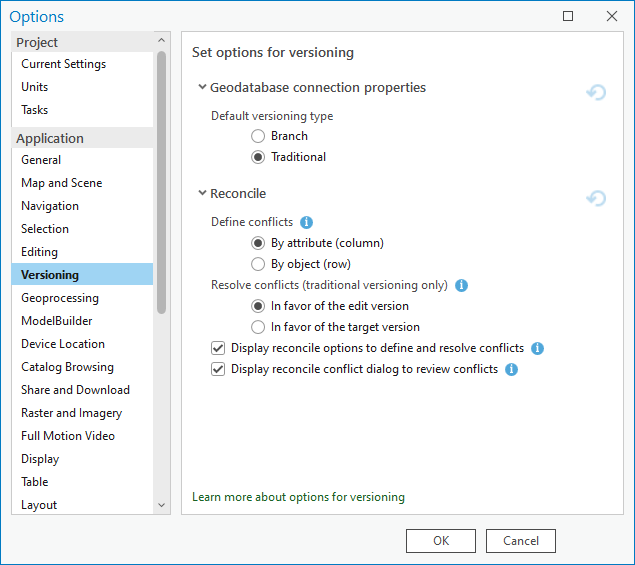Choose By object (row) conflict option
The width and height of the screenshot is (635, 565).
(x=258, y=264)
